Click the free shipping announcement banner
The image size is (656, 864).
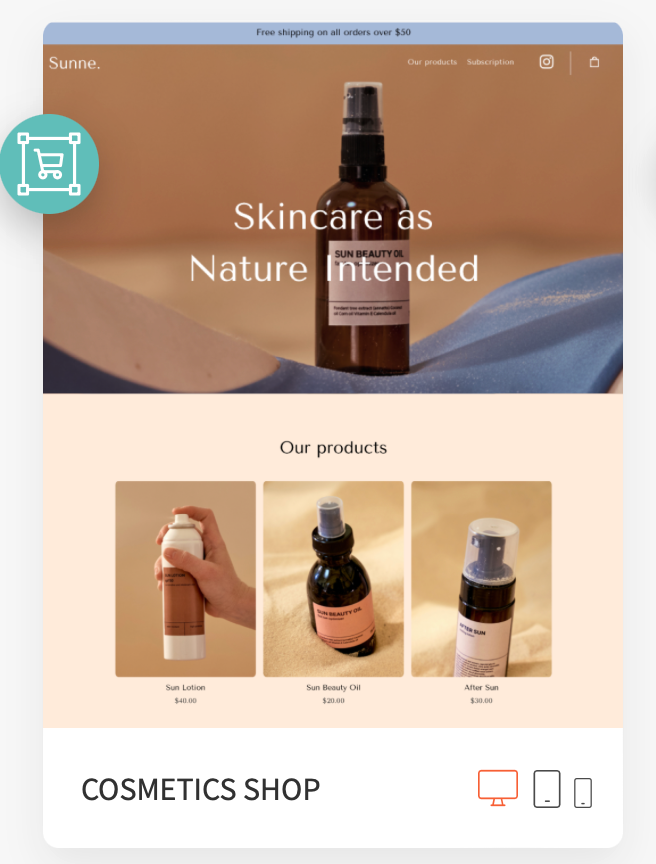(333, 33)
